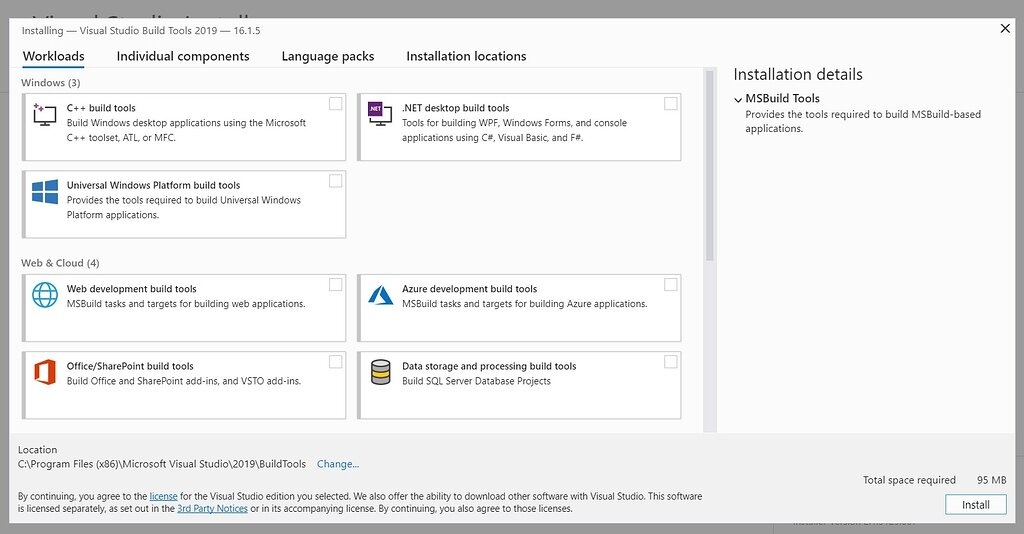Click the Web development globe icon
Viewport: 1024px width, 534px height.
[45, 294]
